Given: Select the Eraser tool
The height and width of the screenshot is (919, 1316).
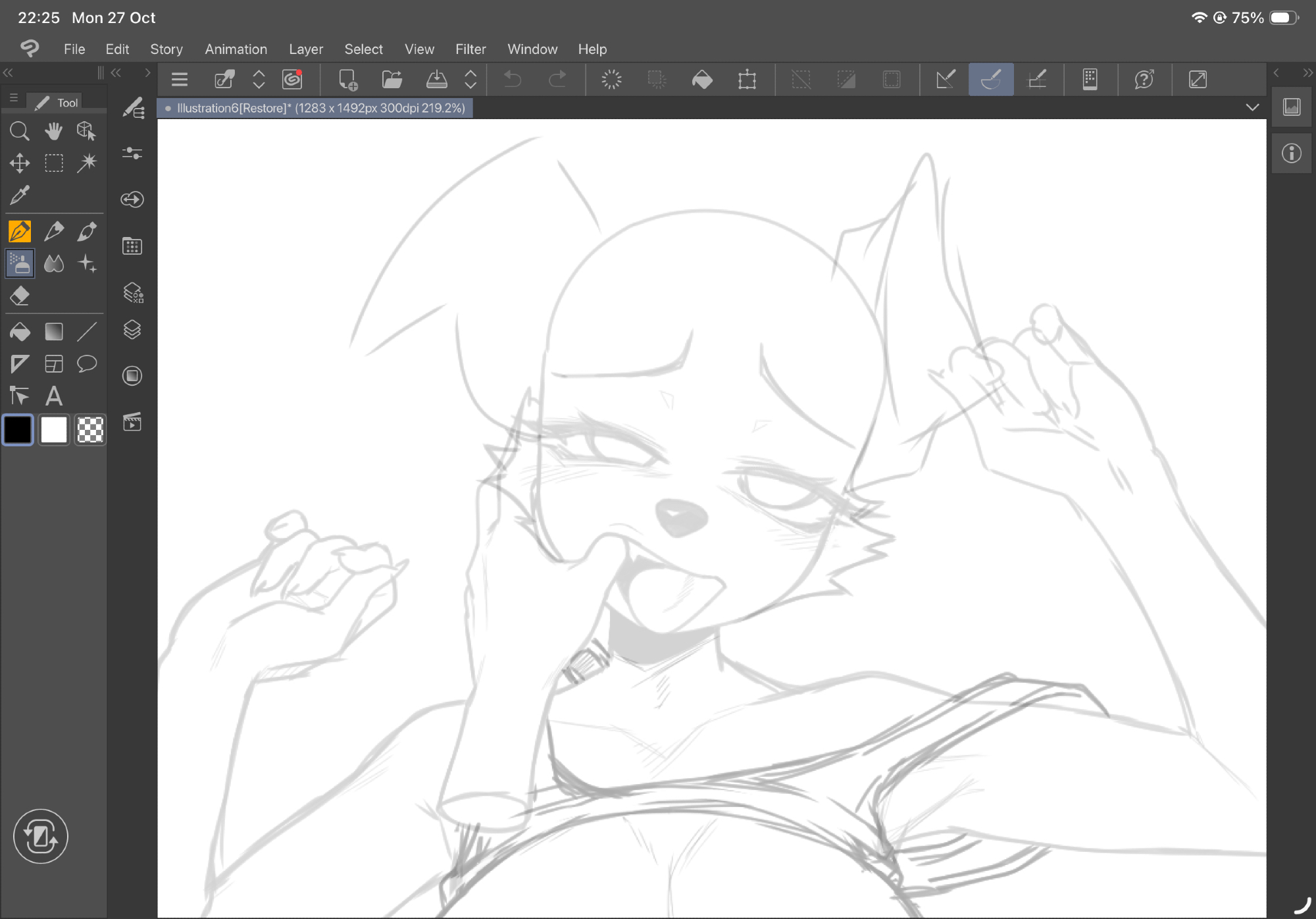Looking at the screenshot, I should pos(20,296).
